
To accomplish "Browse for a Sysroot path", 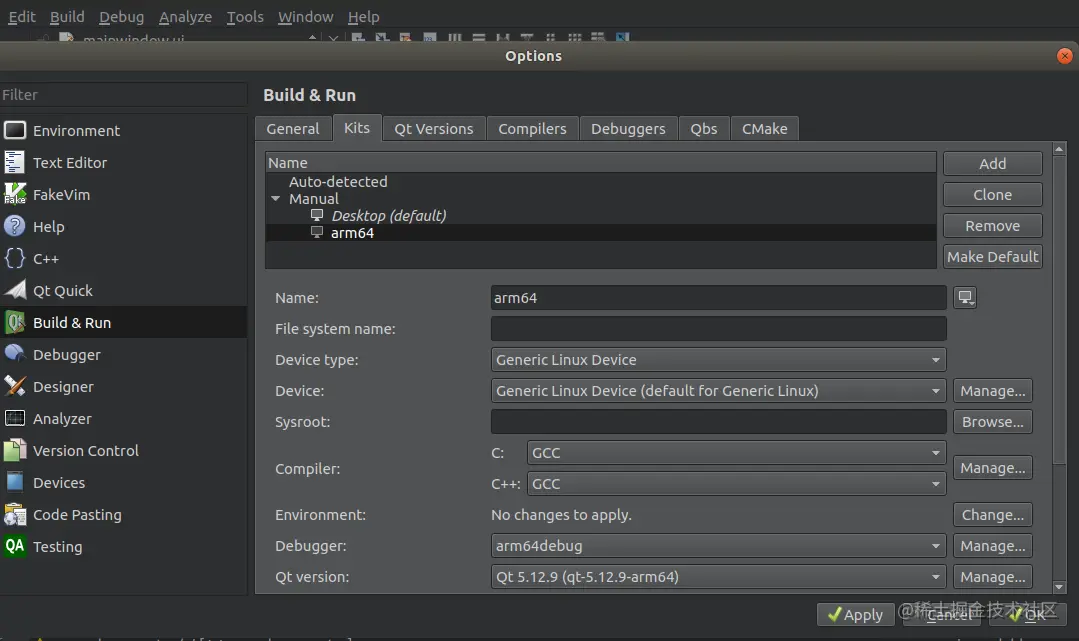I will (x=992, y=421).
